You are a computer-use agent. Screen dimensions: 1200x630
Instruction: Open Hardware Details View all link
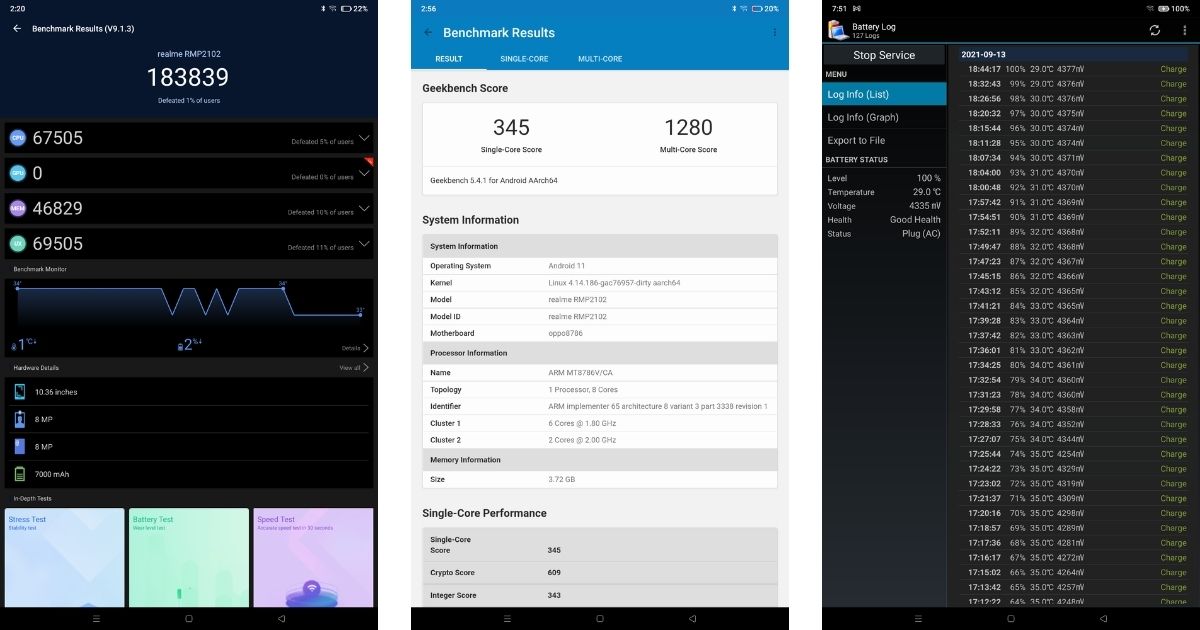(353, 368)
